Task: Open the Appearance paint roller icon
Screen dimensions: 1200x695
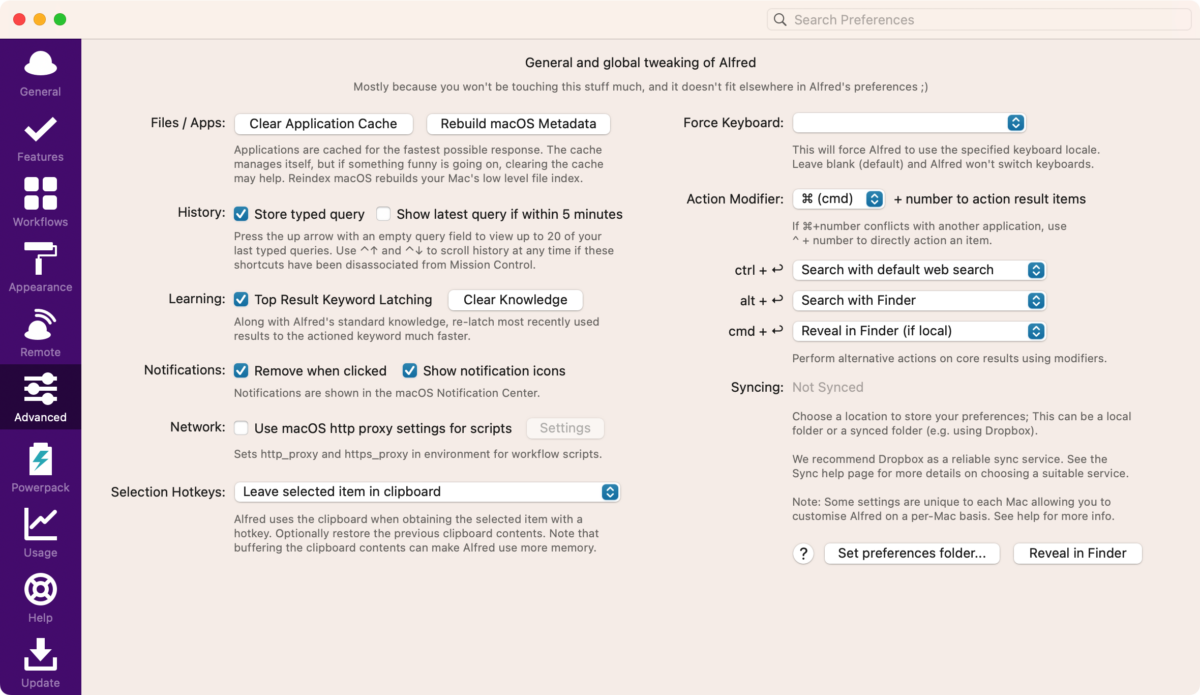Action: [x=40, y=258]
